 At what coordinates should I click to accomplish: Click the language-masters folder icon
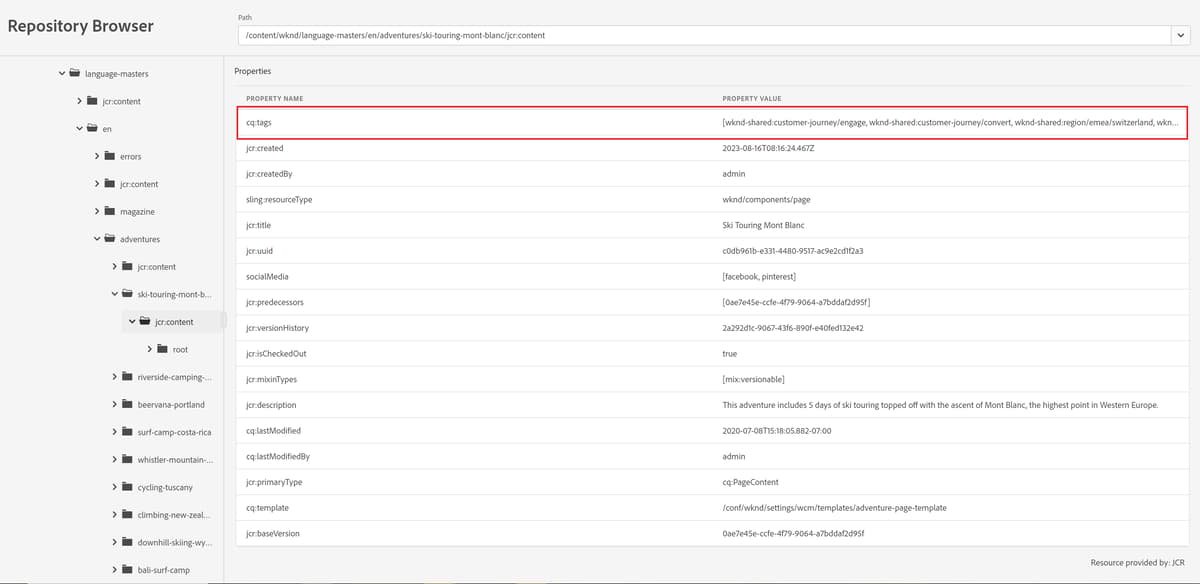(x=74, y=73)
